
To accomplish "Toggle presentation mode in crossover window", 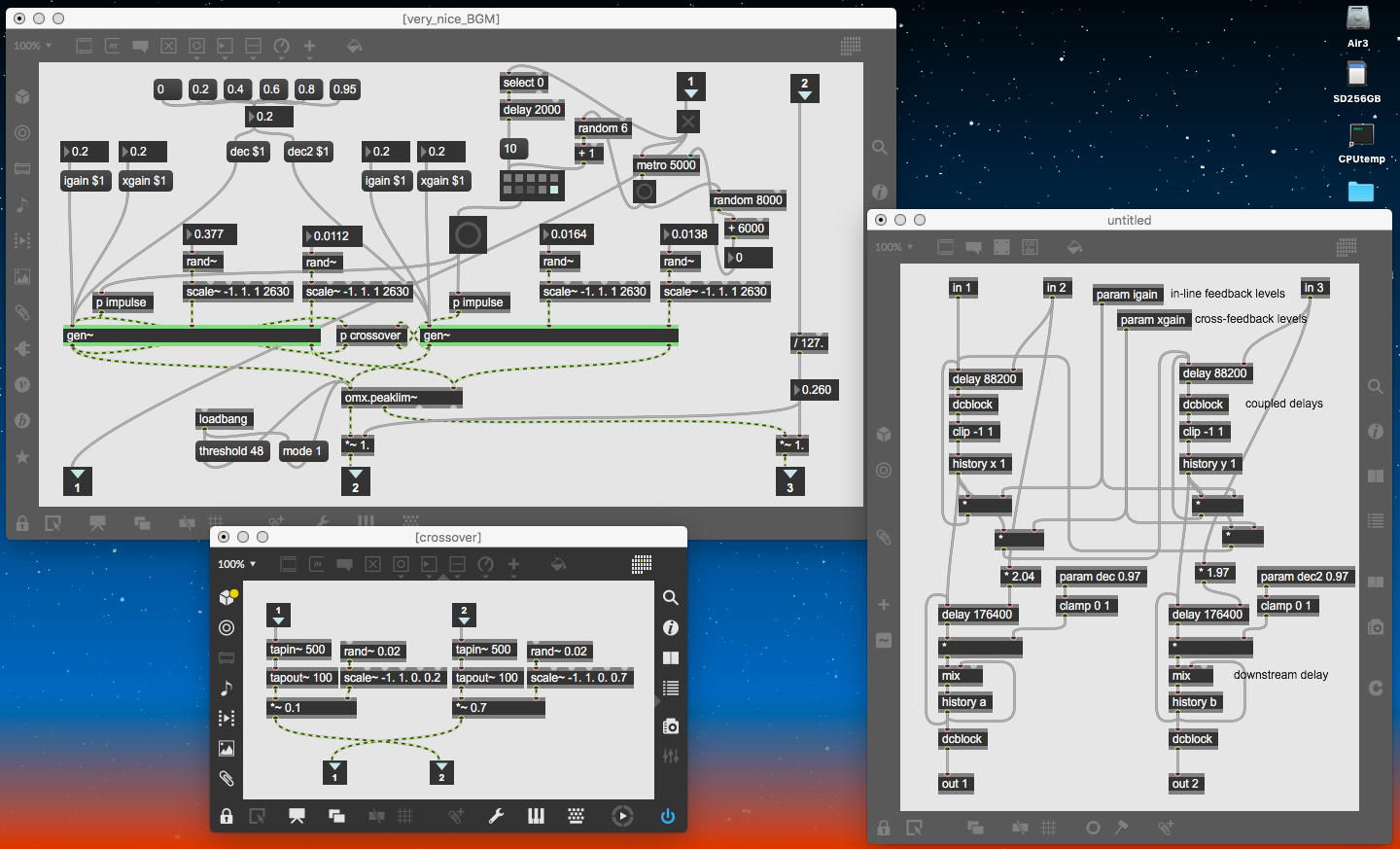I will click(297, 816).
